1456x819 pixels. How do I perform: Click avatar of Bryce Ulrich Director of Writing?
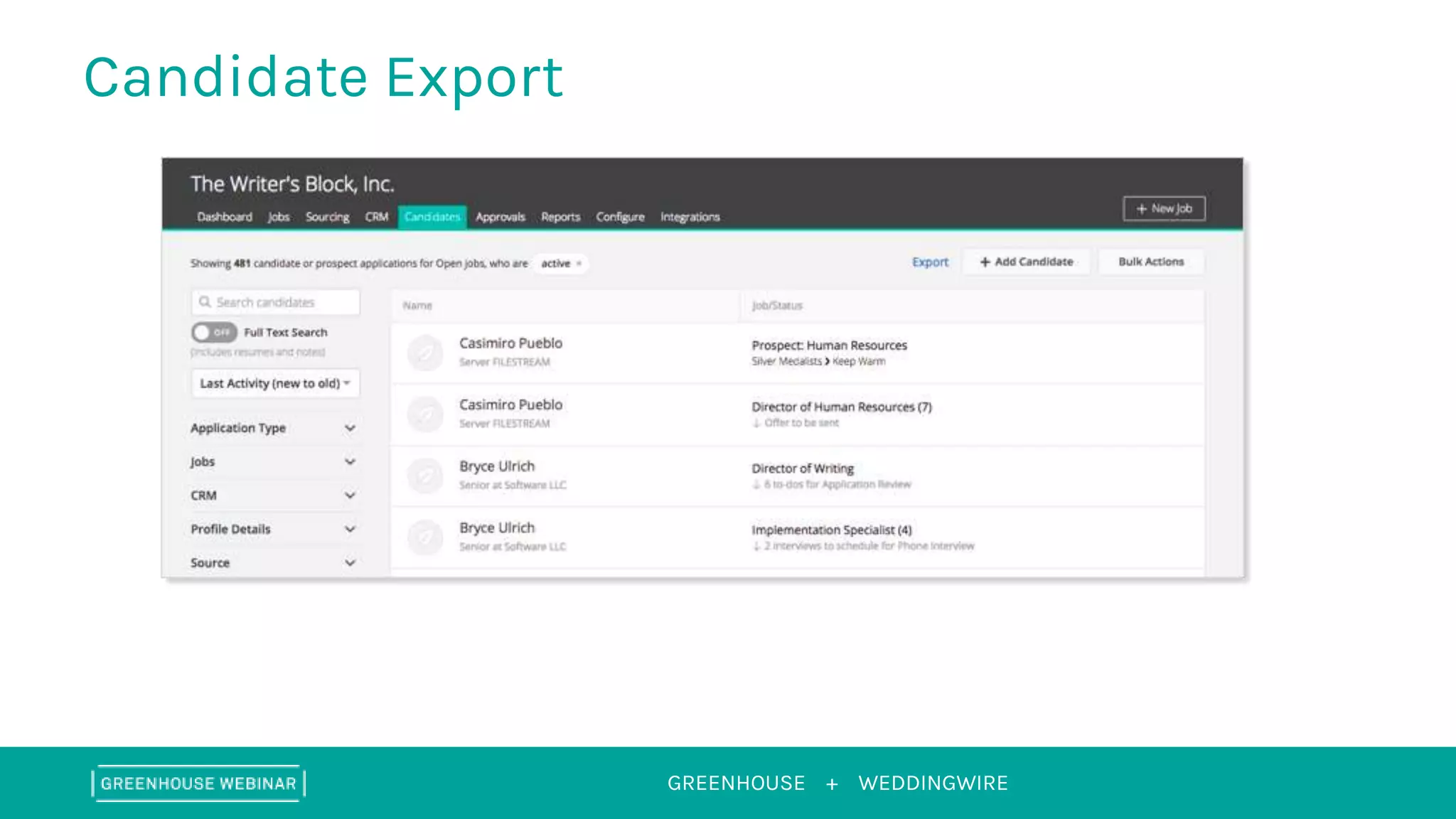click(425, 476)
